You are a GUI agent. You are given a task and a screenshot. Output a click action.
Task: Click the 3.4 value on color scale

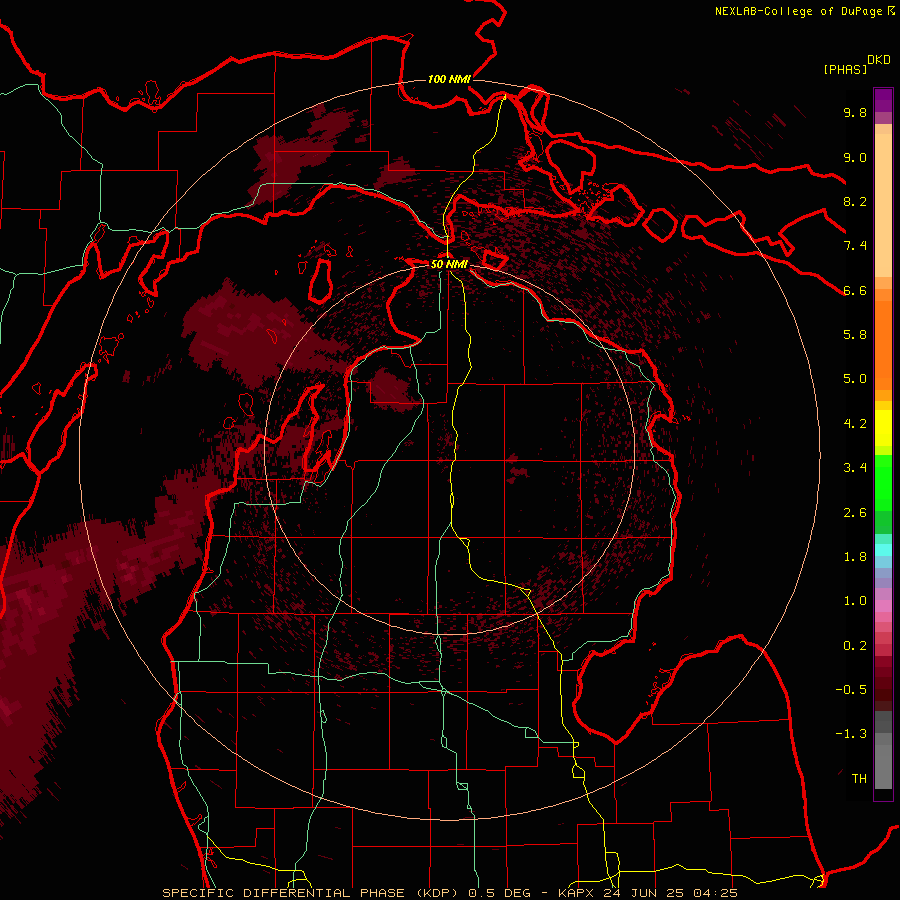tap(855, 468)
